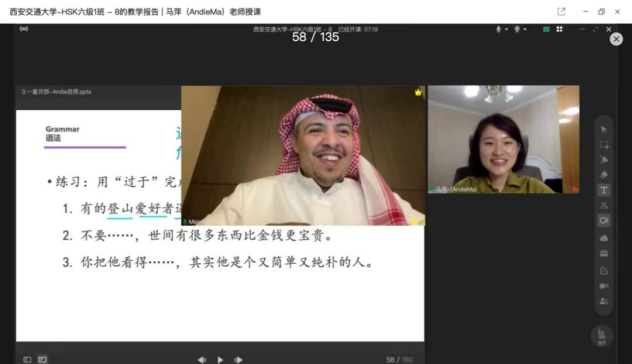This screenshot has height=364, width=632.
Task: Select the pointer arrow tool
Action: [x=603, y=129]
